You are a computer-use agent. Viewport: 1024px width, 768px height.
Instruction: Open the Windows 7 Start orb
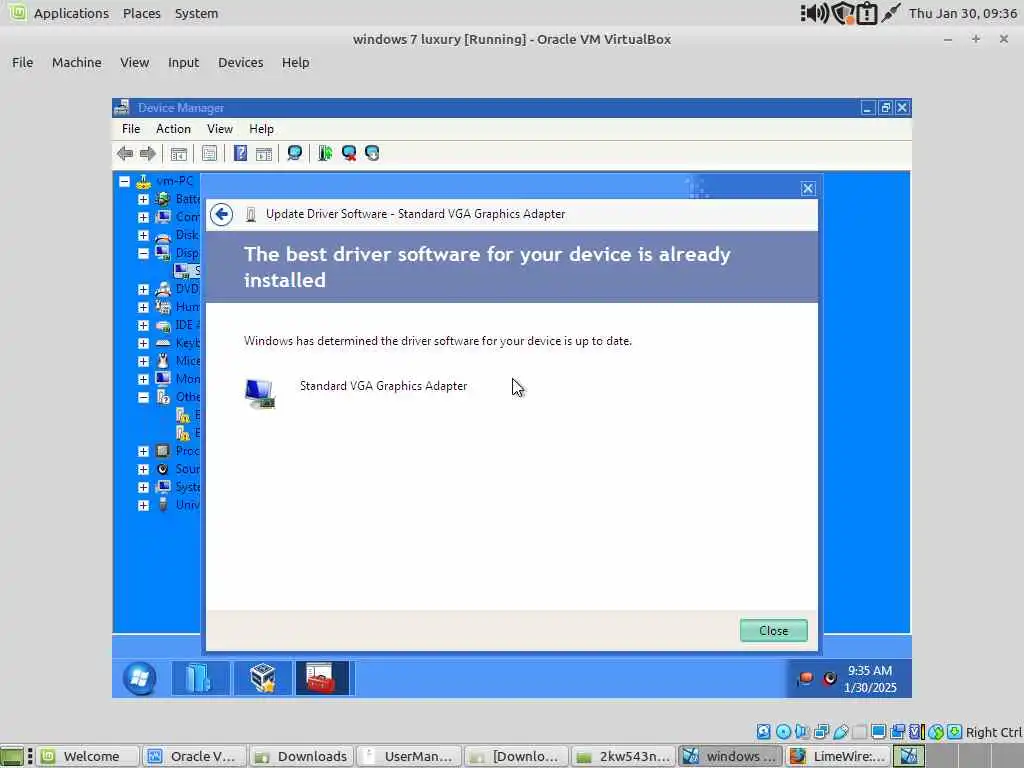point(139,679)
